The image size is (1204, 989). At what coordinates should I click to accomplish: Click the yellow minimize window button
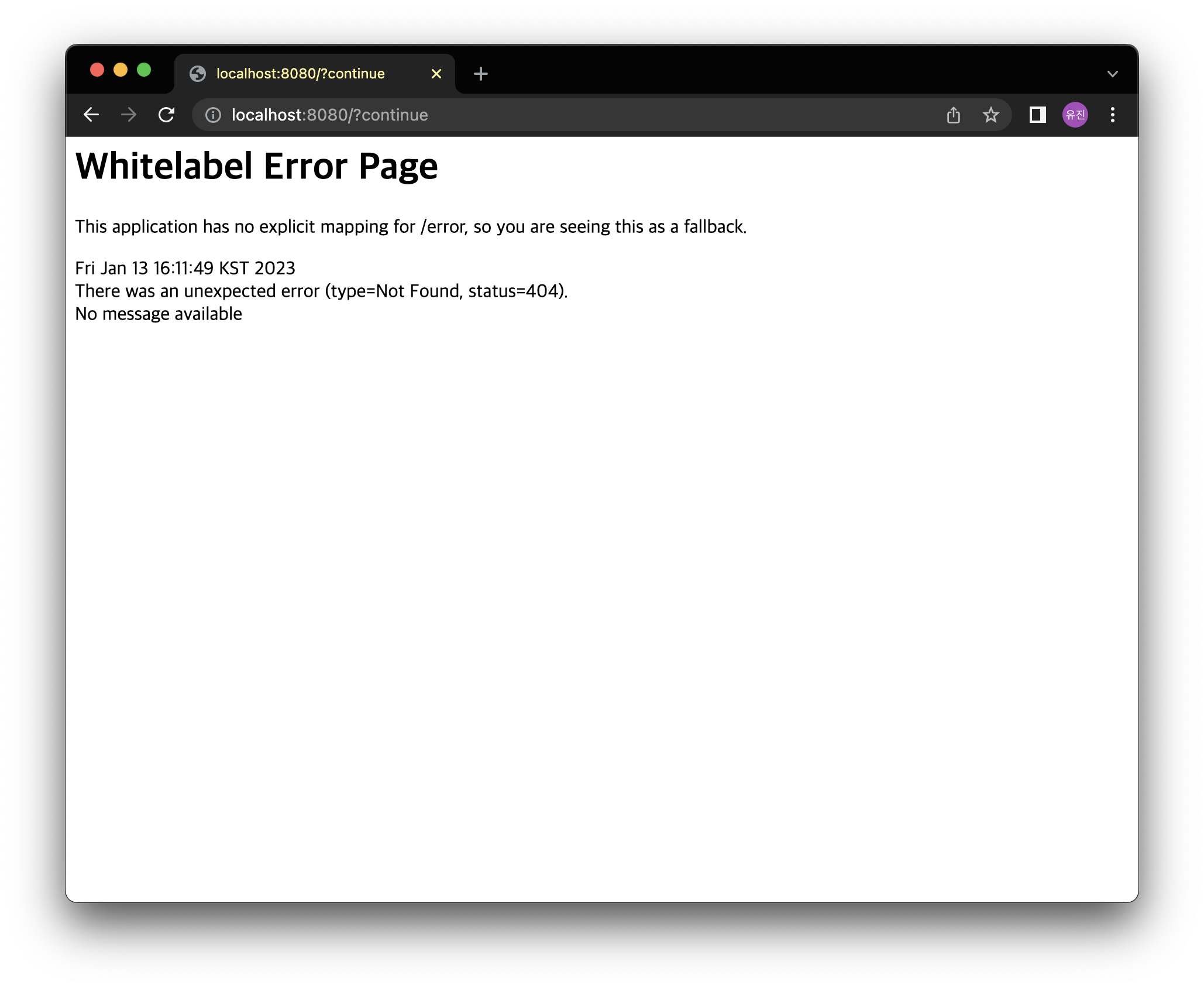tap(121, 70)
